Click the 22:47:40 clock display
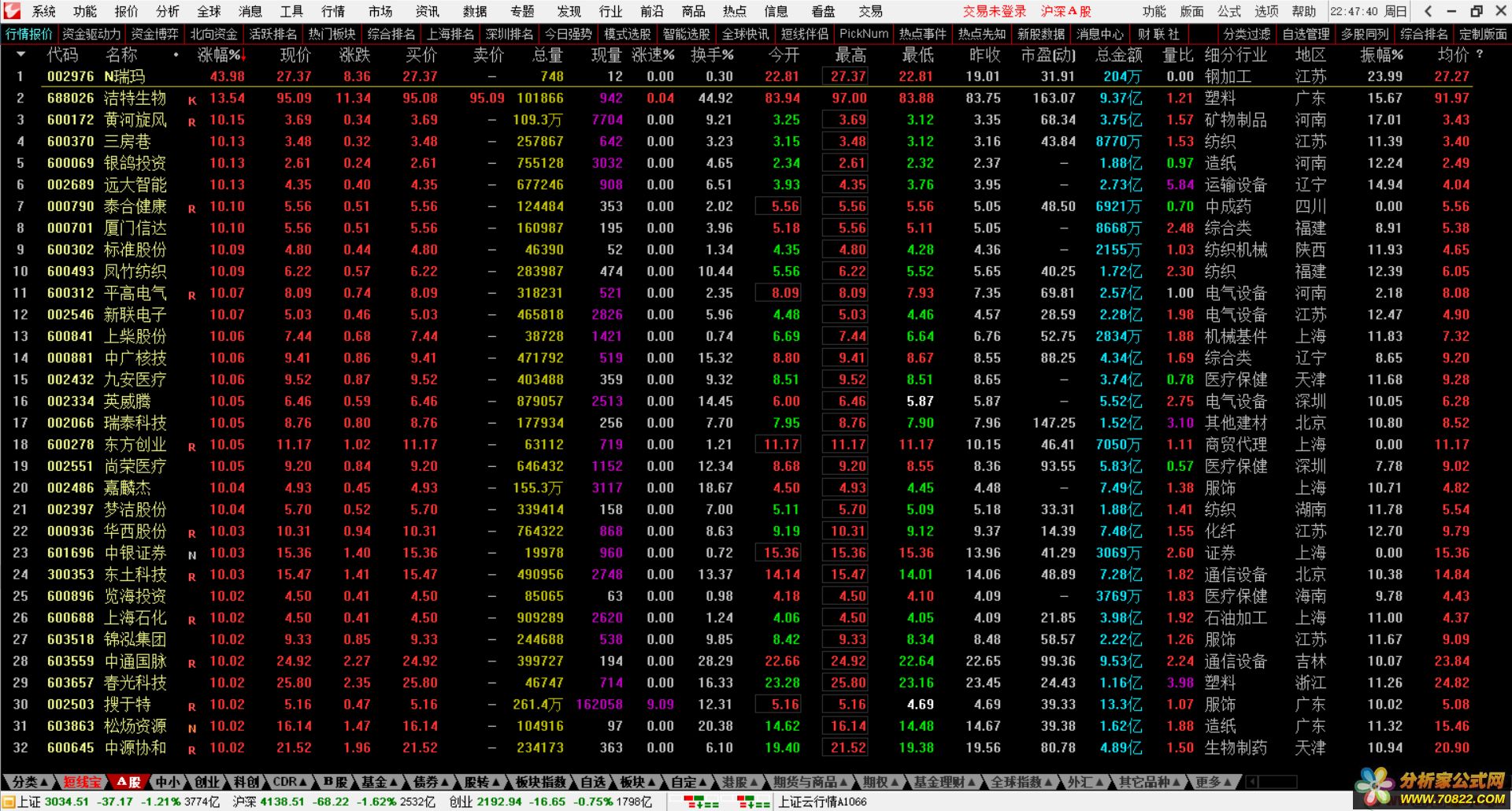The height and width of the screenshot is (811, 1512). click(1369, 11)
